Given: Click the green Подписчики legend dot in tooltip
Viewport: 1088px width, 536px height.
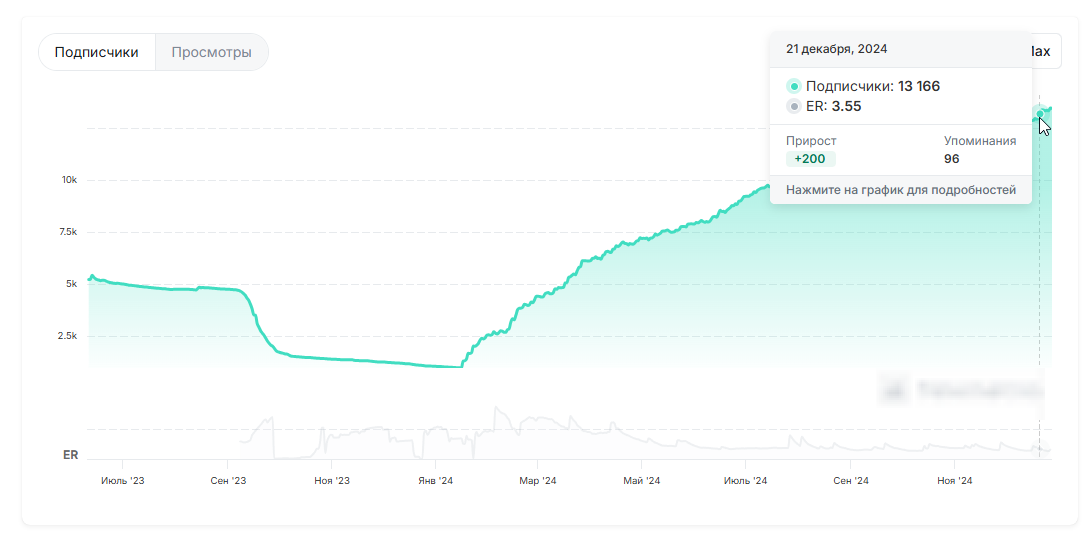Looking at the screenshot, I should tap(794, 87).
